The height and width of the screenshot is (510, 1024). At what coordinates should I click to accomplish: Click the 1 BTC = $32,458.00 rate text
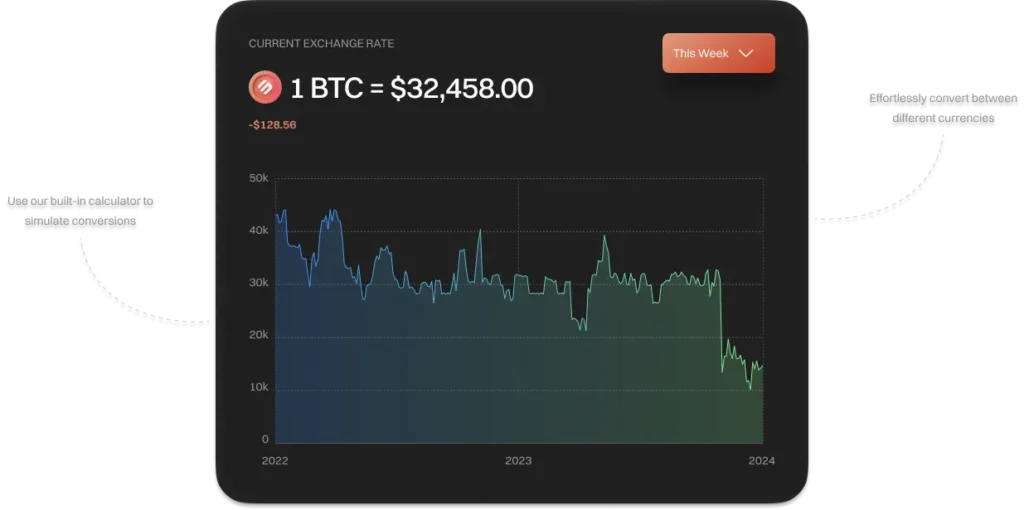point(412,88)
